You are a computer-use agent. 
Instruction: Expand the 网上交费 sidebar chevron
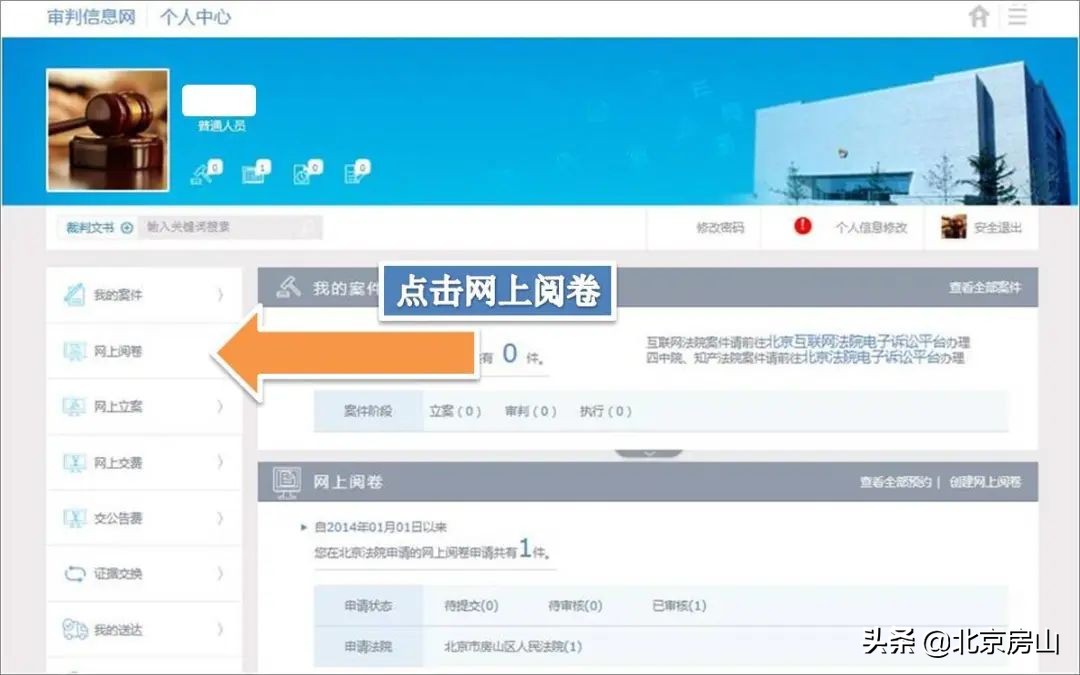(x=220, y=462)
